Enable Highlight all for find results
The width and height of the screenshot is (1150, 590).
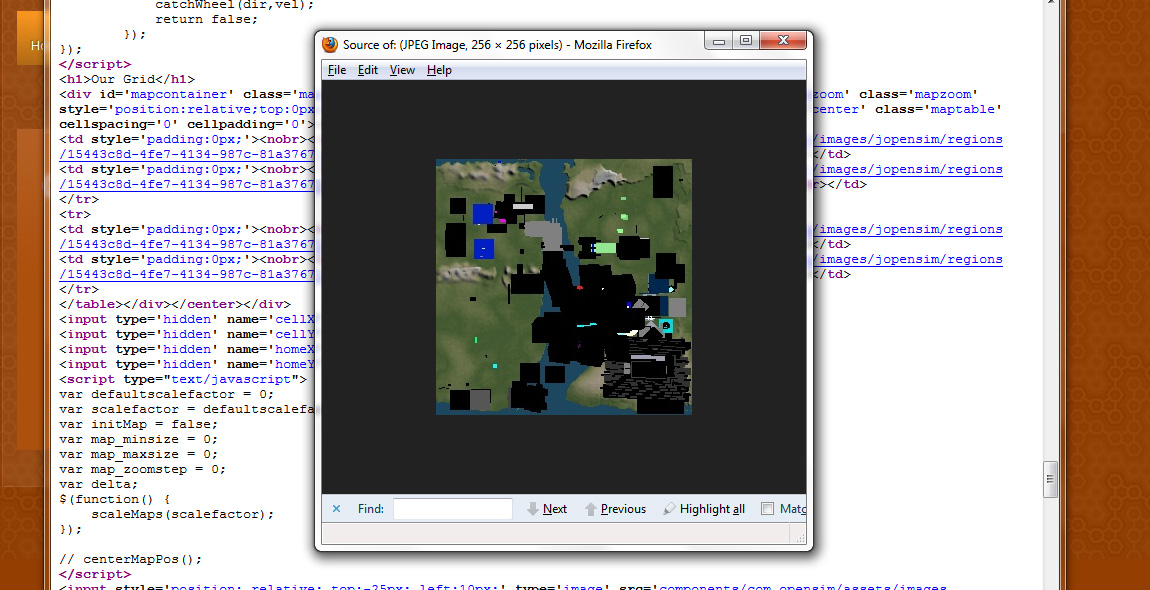click(x=704, y=509)
